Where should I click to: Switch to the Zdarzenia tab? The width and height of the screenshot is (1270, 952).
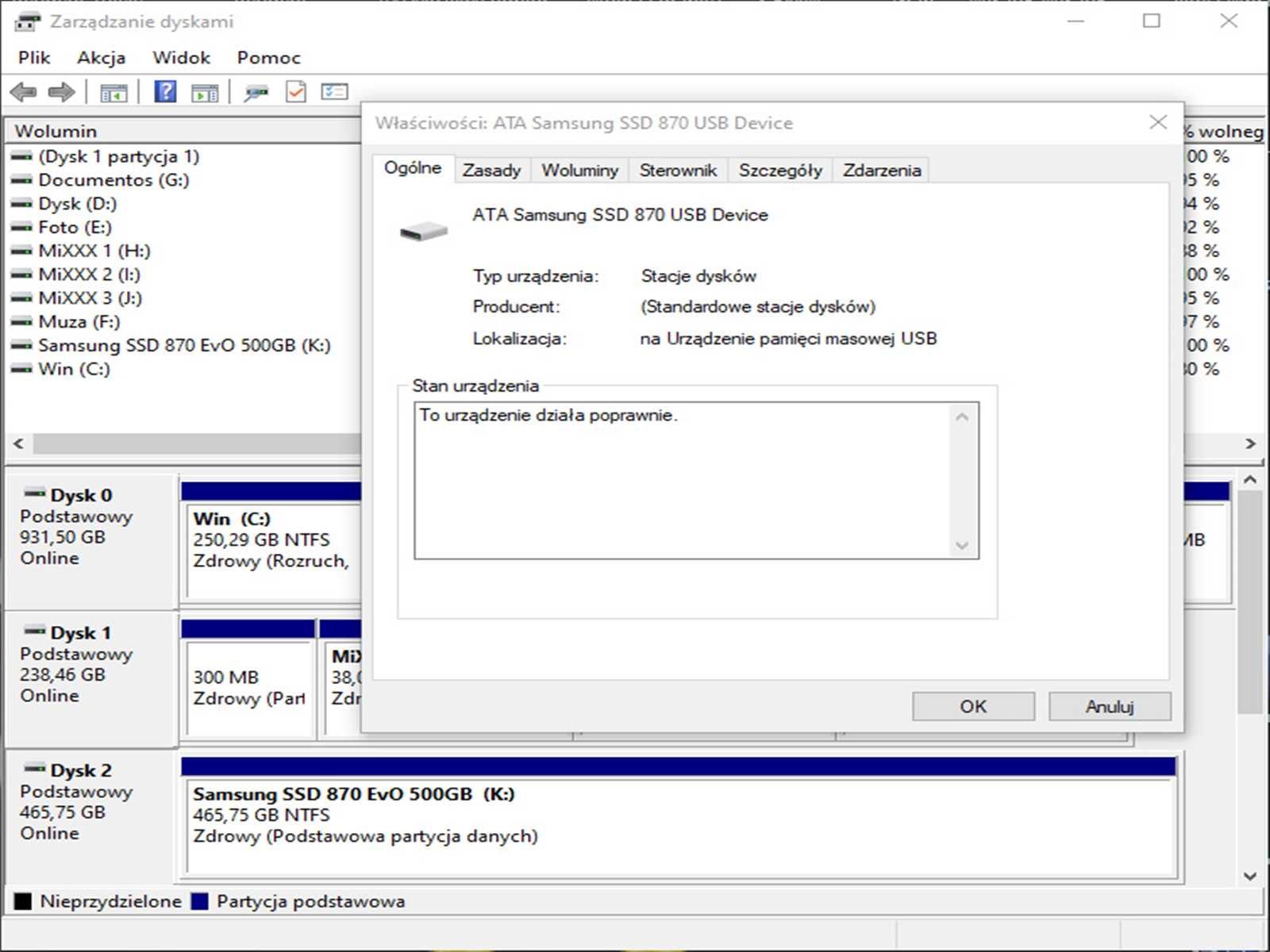tap(882, 170)
